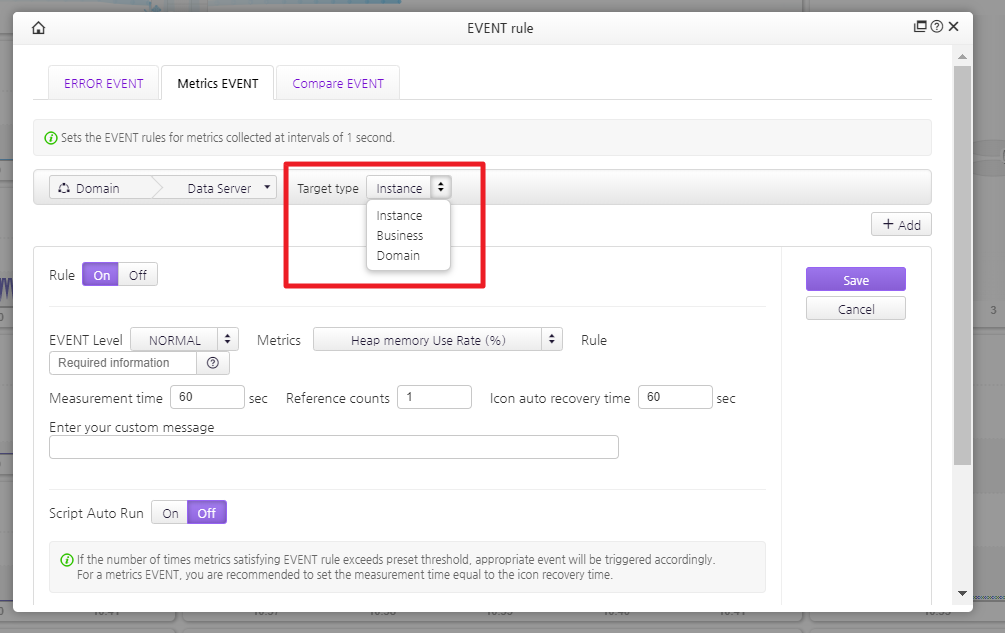Screen dimensions: 1005x633
Task: Click the restore window icon in title bar
Action: [920, 28]
